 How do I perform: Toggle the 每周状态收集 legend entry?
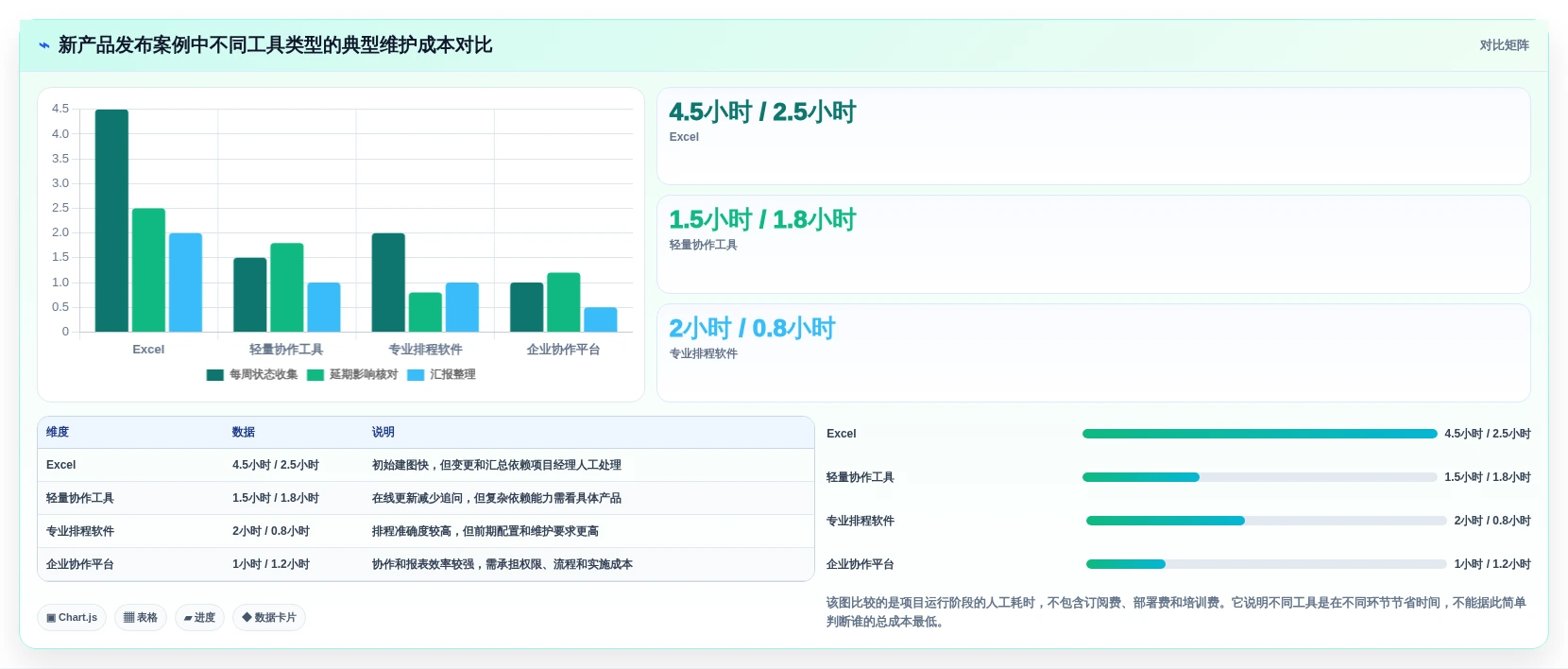click(x=252, y=374)
